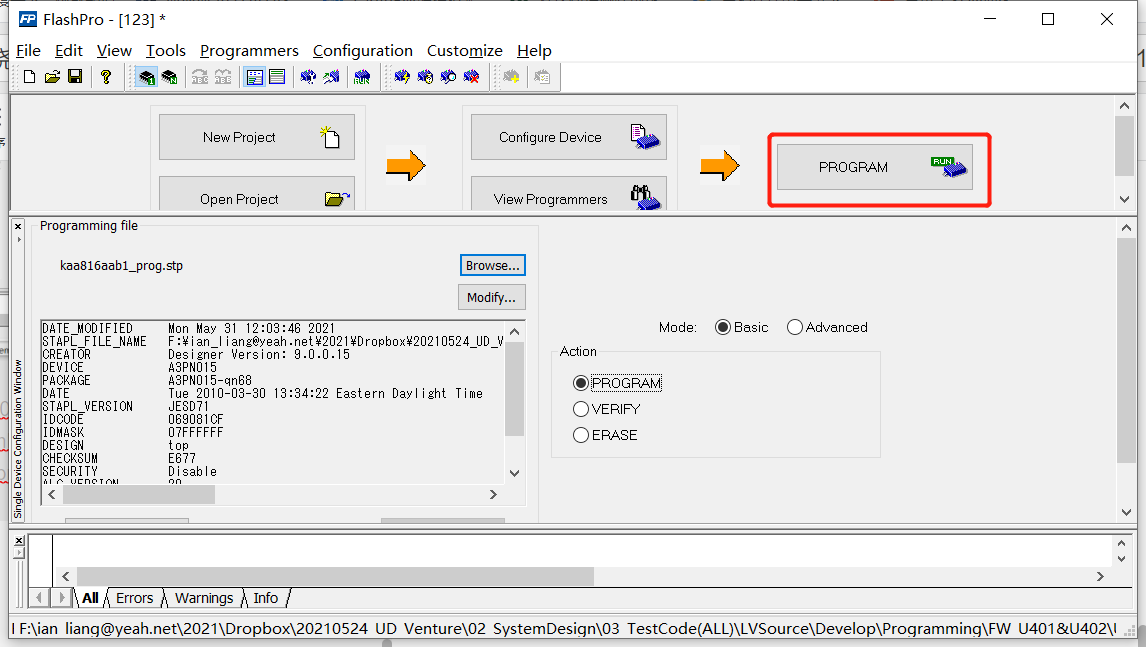Click the programmer self-test chip icon
The image size is (1146, 647).
[x=424, y=77]
